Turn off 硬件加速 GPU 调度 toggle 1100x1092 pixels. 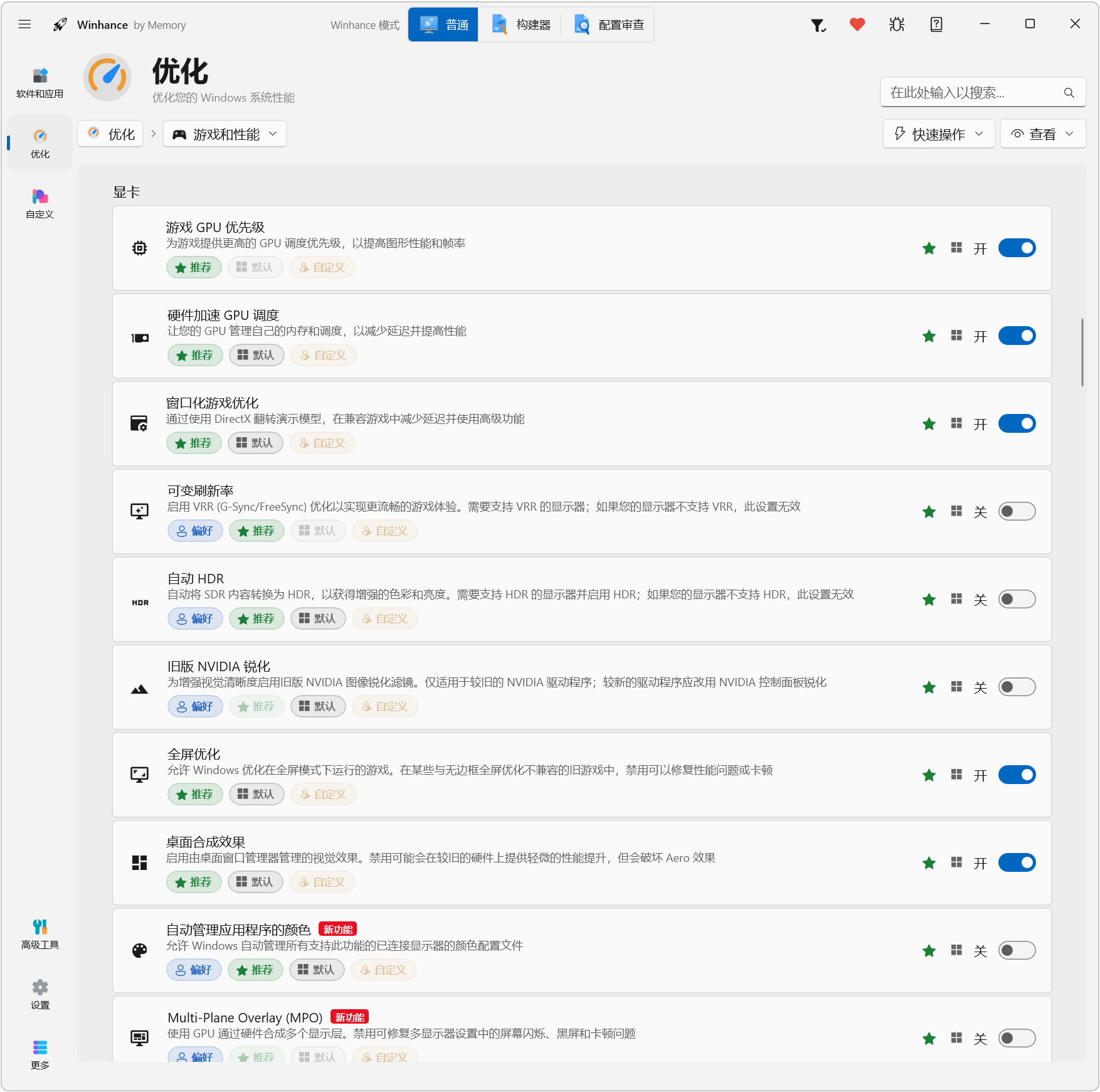pos(1017,336)
